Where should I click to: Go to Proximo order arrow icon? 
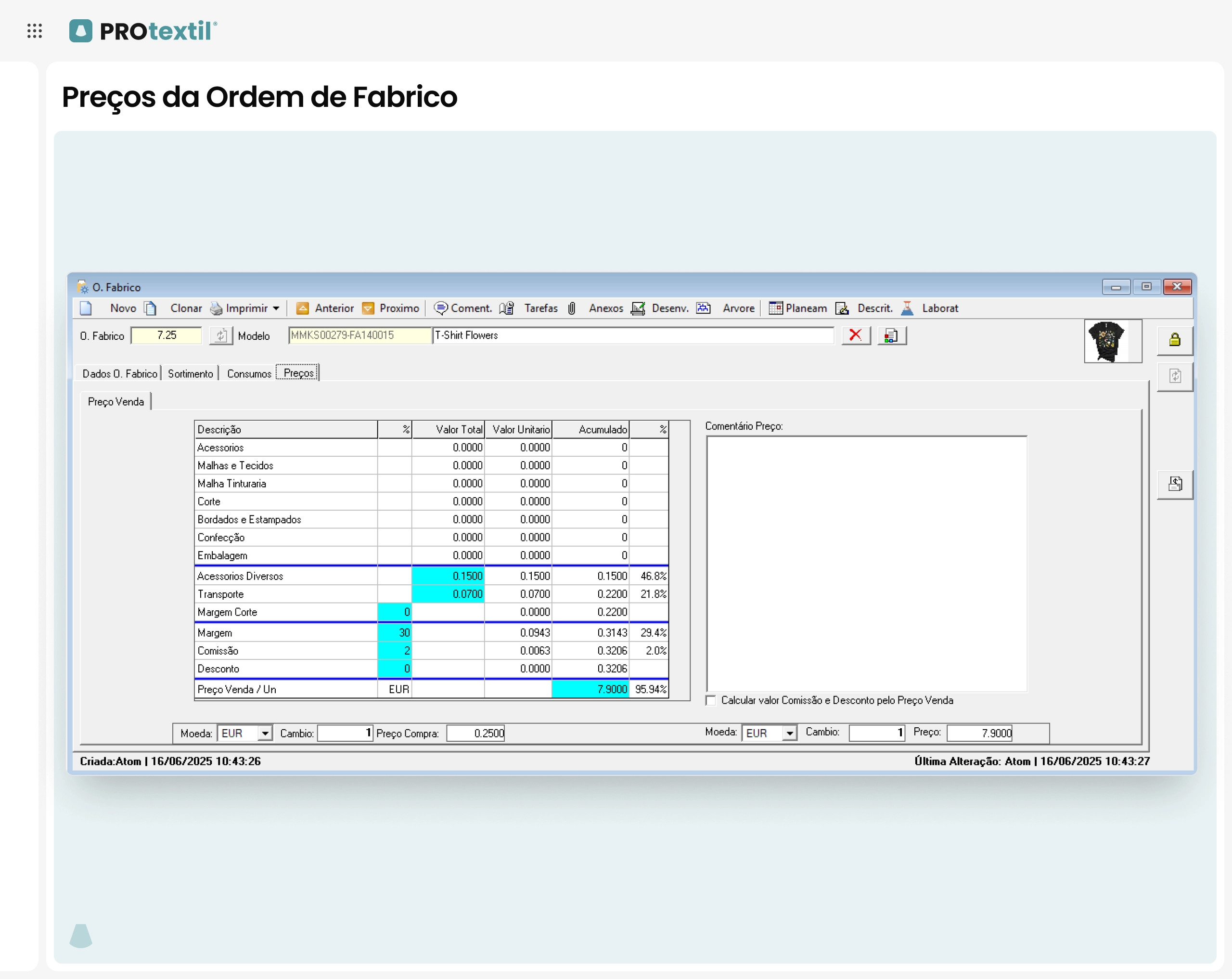[368, 309]
